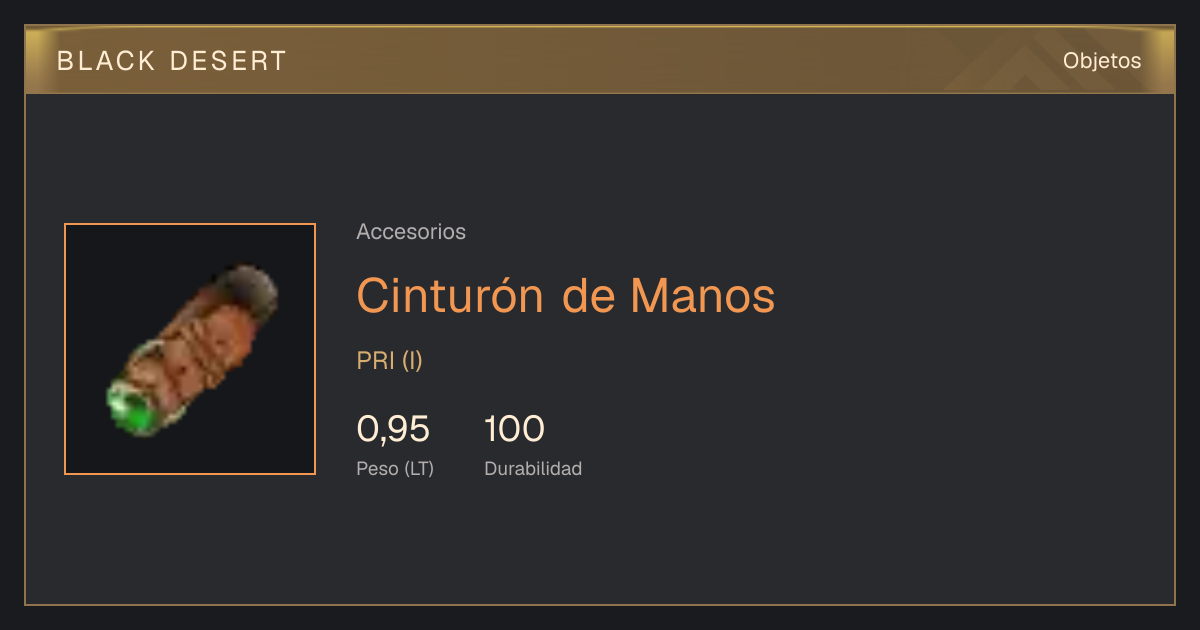Click the word Cinturón in the title
The image size is (1200, 630).
tap(451, 295)
